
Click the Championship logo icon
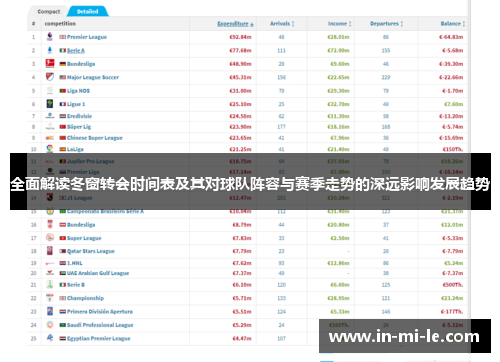(50, 297)
